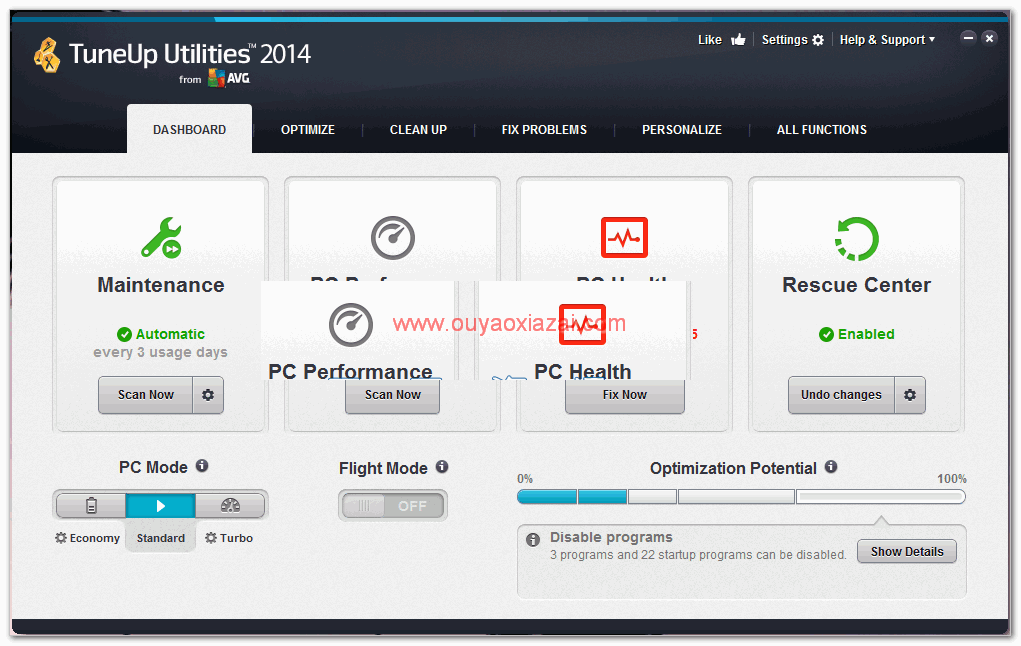This screenshot has width=1021, height=646.
Task: Open the Settings menu in title bar
Action: click(792, 40)
